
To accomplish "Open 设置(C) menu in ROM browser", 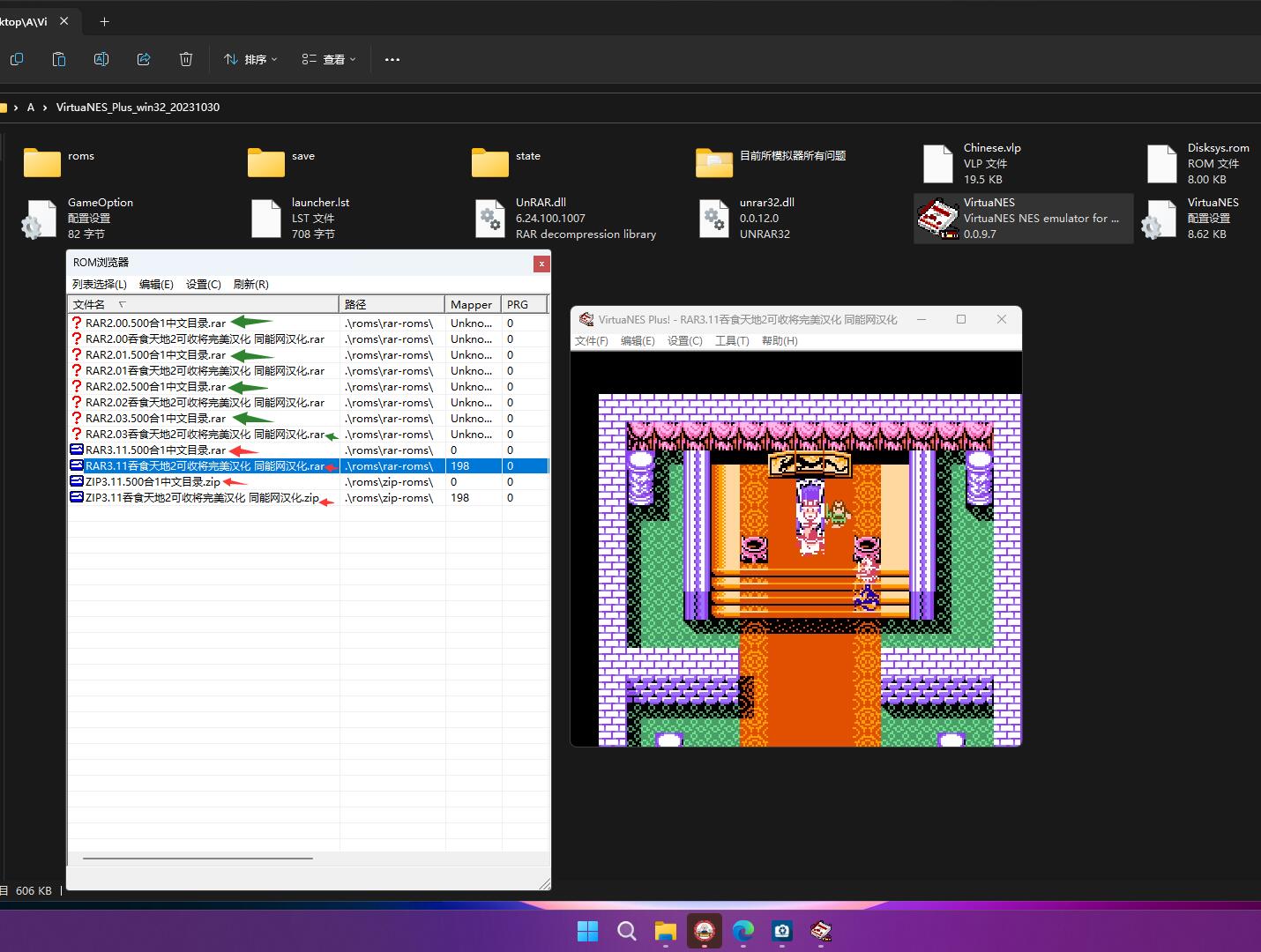I will pyautogui.click(x=204, y=284).
